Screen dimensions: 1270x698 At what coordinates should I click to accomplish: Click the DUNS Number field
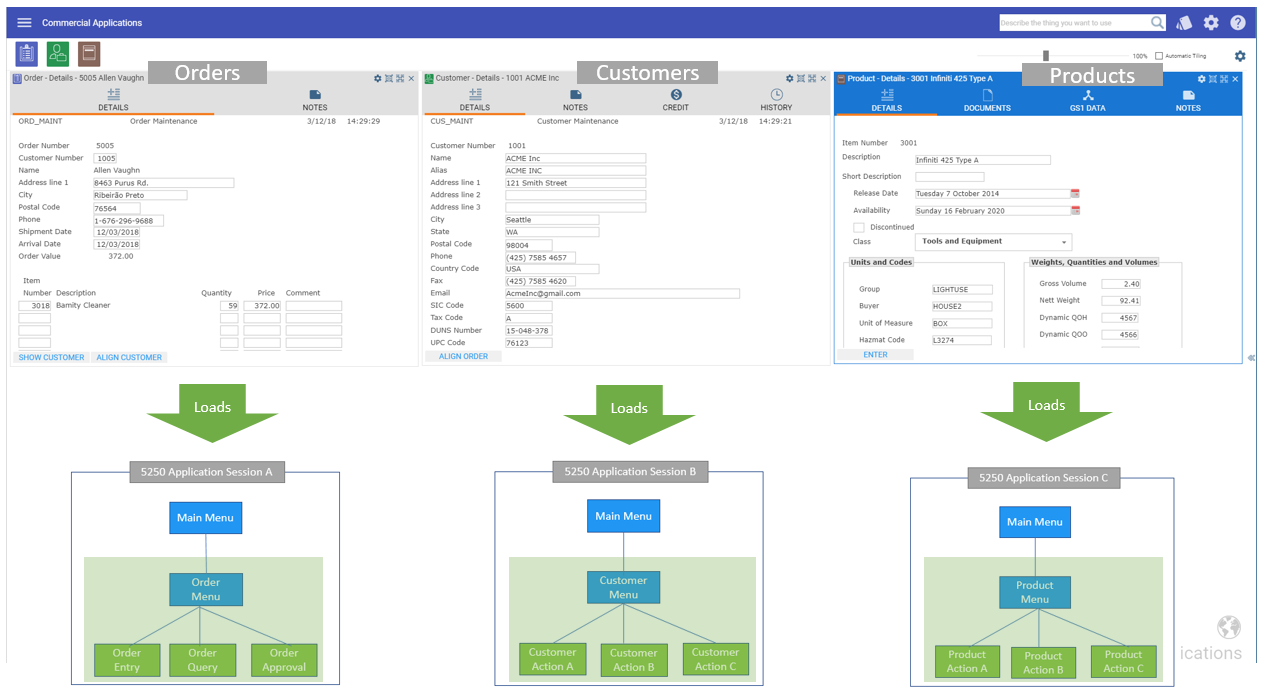click(x=529, y=331)
